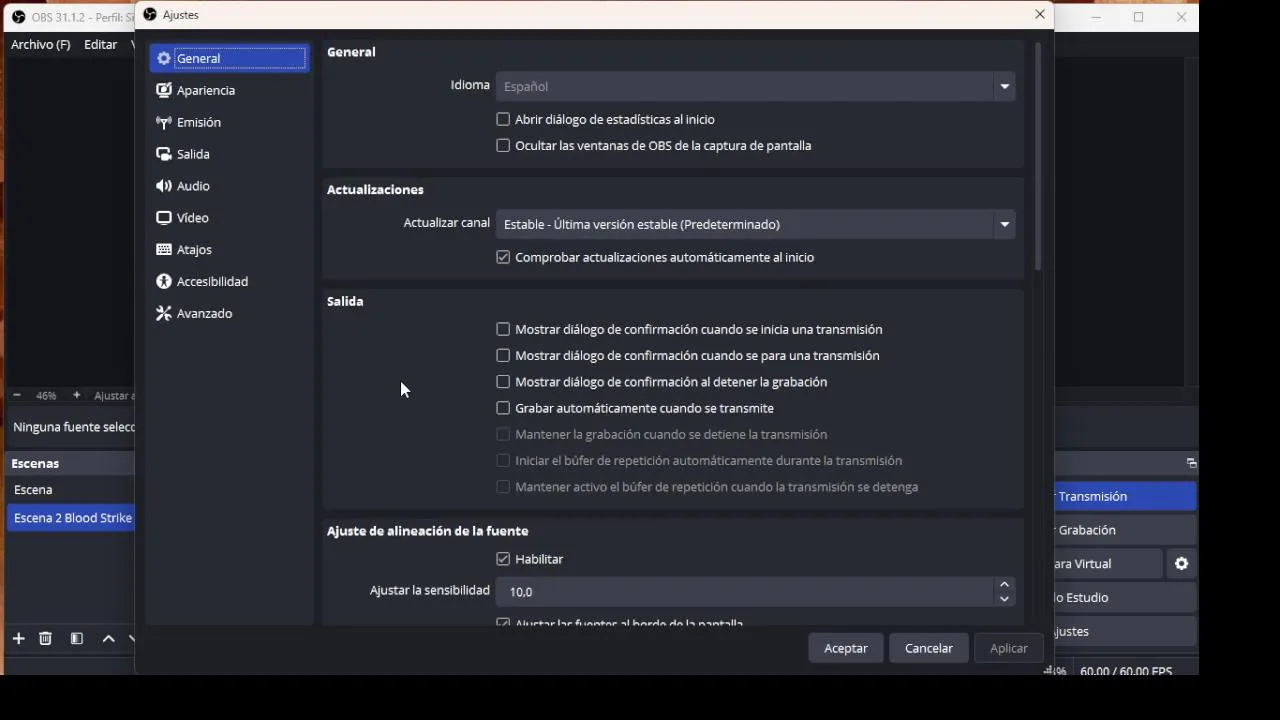Open scene filters icon in OBS
Image resolution: width=1280 pixels, height=720 pixels.
(x=77, y=638)
